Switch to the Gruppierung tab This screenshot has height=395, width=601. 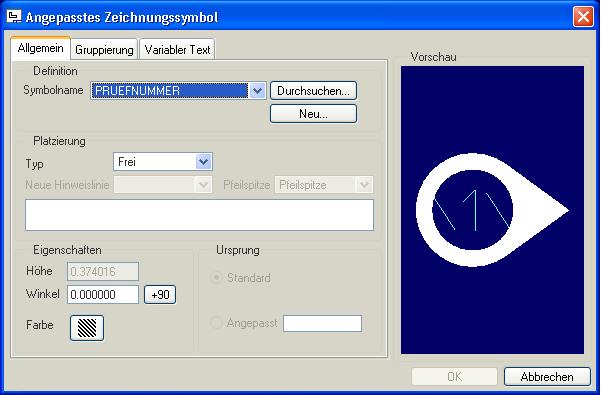coord(104,49)
